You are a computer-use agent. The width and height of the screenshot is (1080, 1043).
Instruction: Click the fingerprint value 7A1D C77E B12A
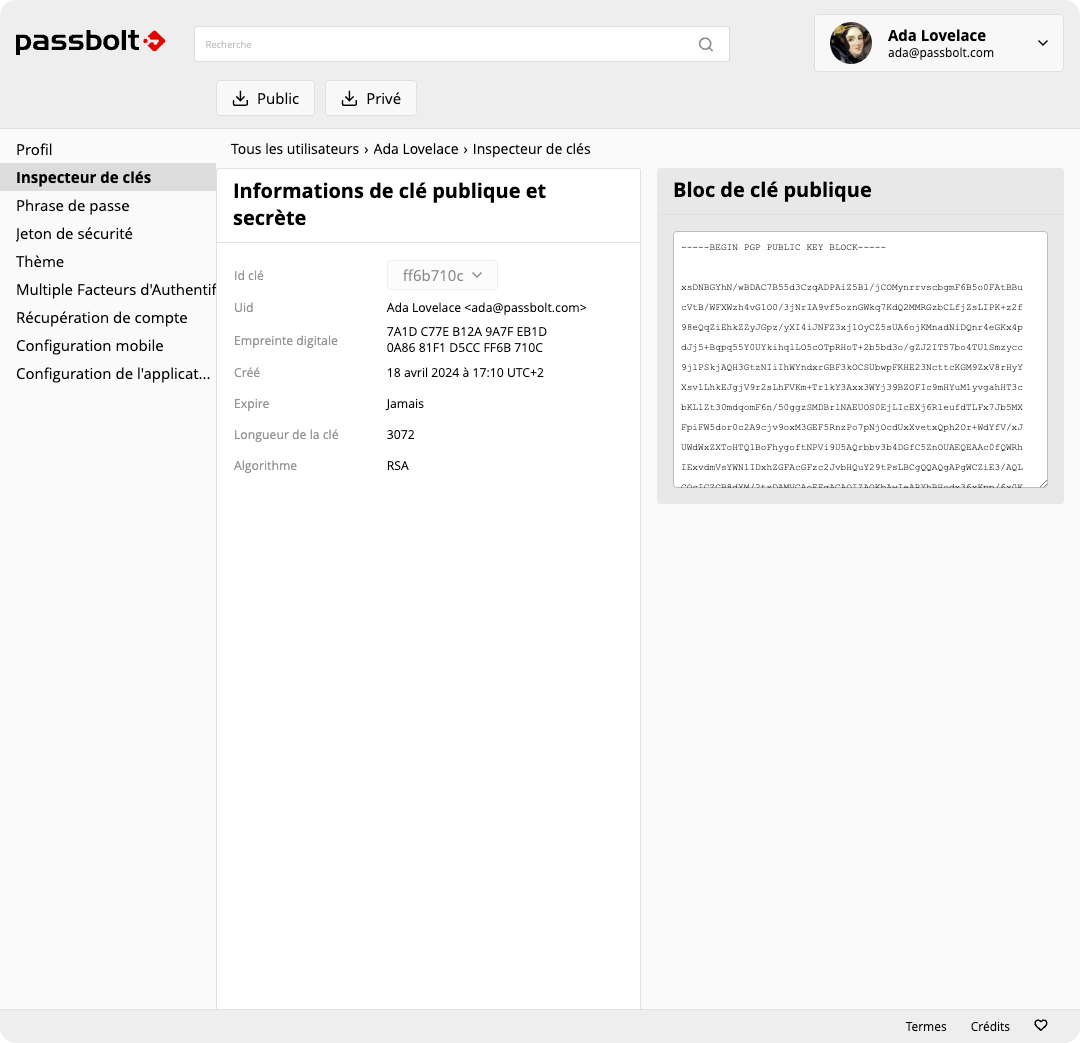coord(466,340)
